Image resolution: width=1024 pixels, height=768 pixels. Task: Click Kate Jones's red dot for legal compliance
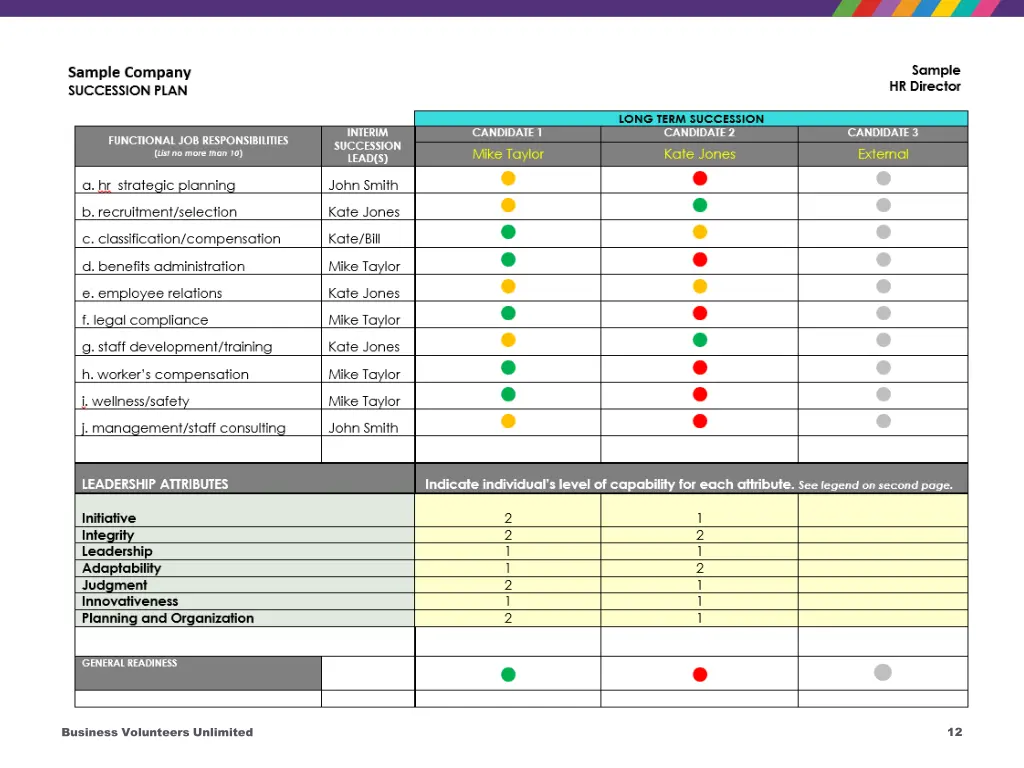click(x=700, y=313)
